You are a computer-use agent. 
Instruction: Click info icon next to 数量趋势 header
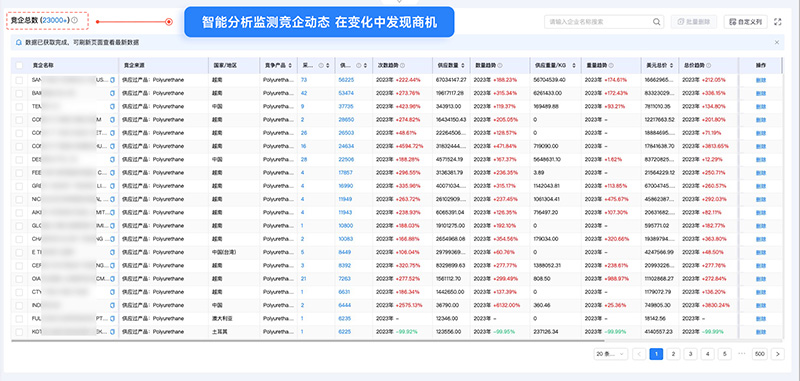click(499, 65)
